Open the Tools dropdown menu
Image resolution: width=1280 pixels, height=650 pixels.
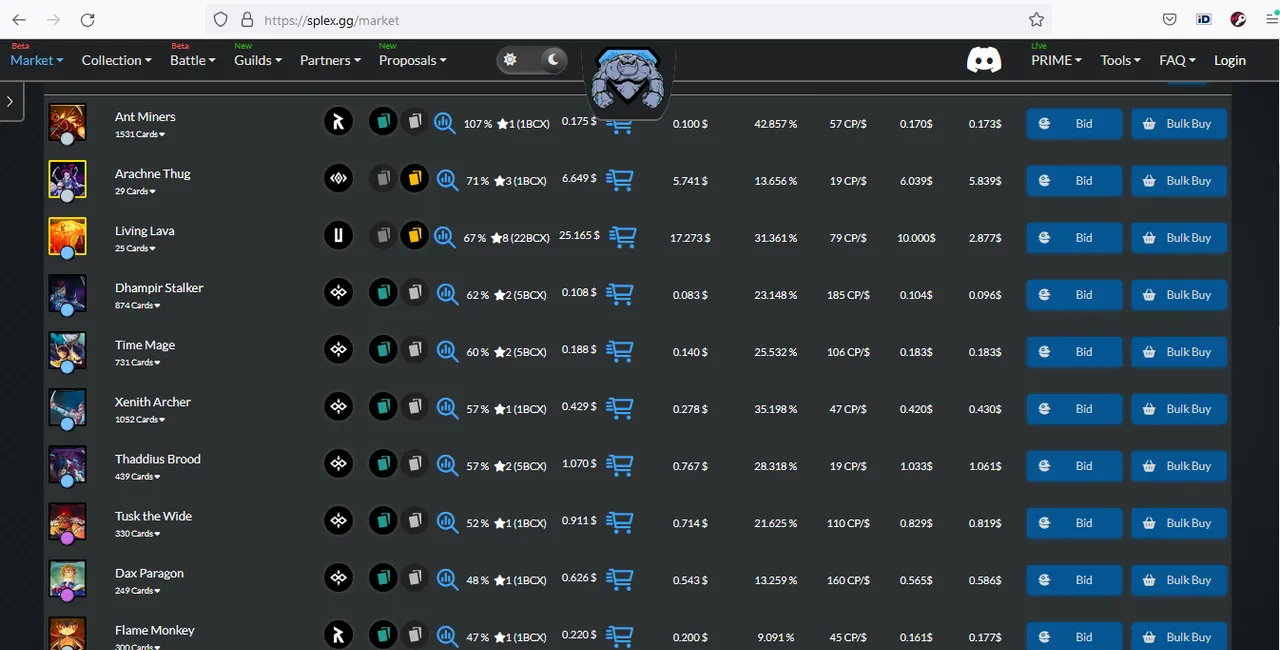coord(1121,60)
